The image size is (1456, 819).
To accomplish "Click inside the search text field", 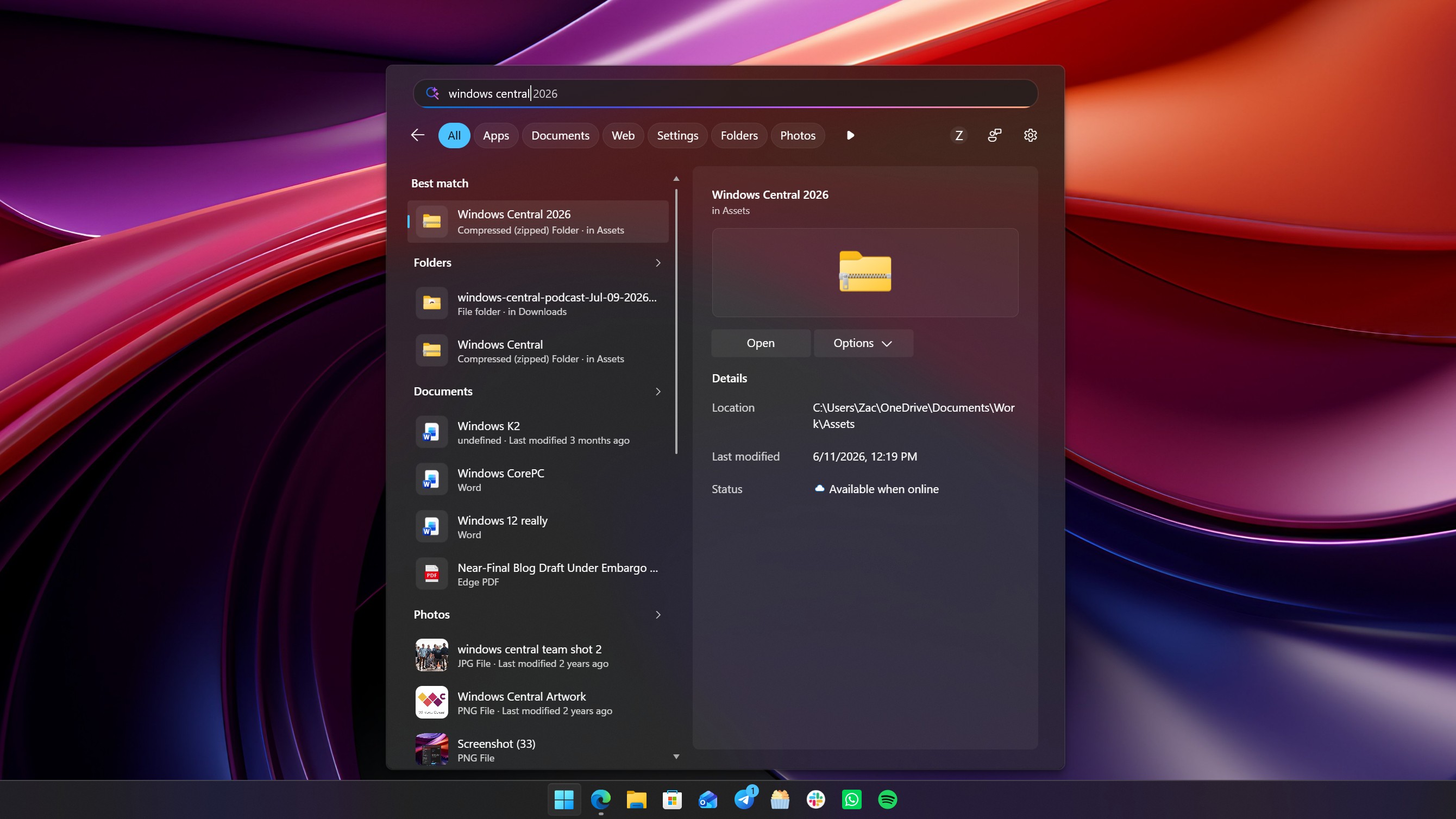I will coord(725,93).
